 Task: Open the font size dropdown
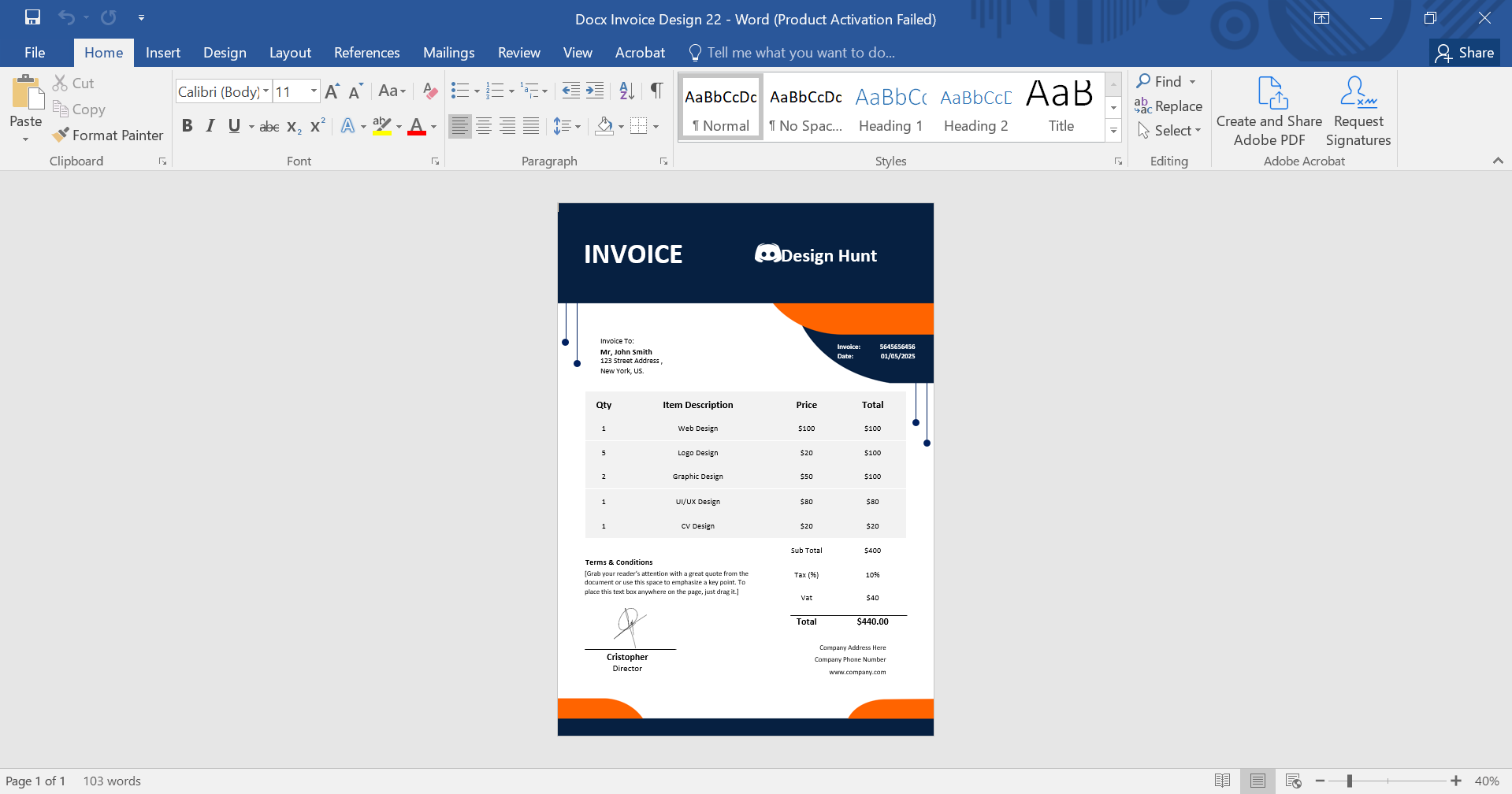(314, 91)
